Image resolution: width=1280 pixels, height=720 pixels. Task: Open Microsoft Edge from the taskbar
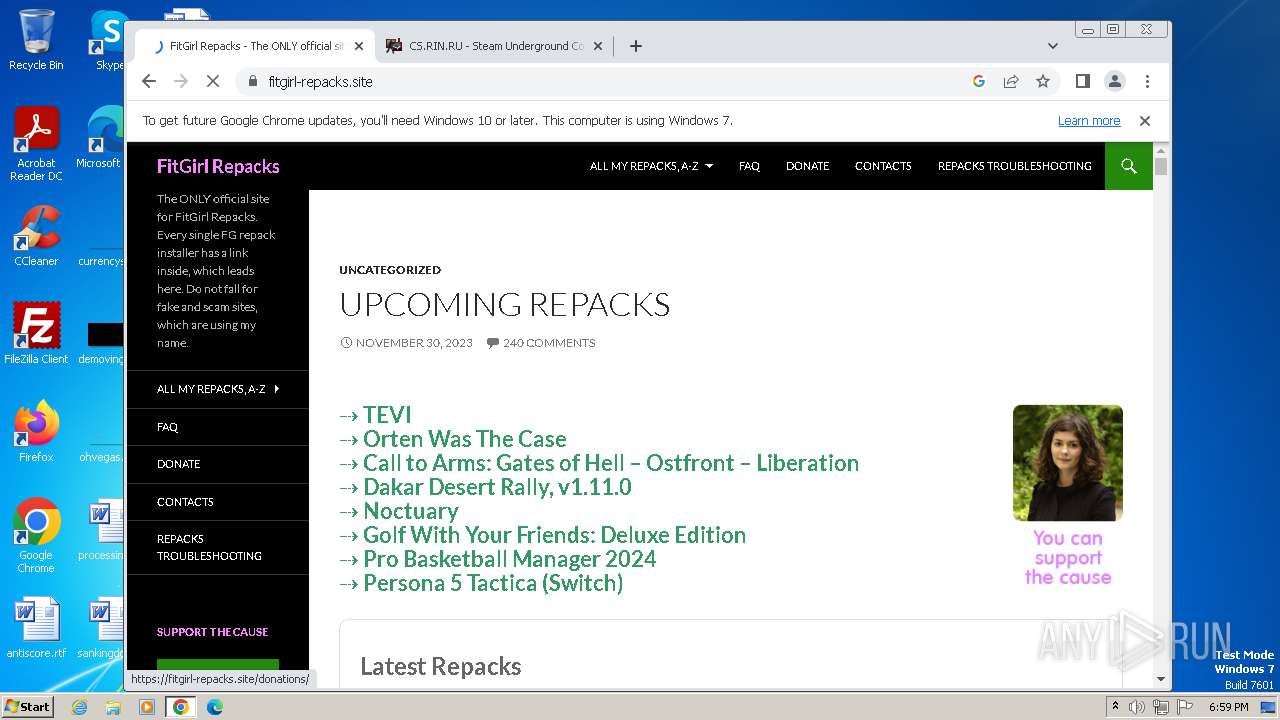pyautogui.click(x=214, y=707)
